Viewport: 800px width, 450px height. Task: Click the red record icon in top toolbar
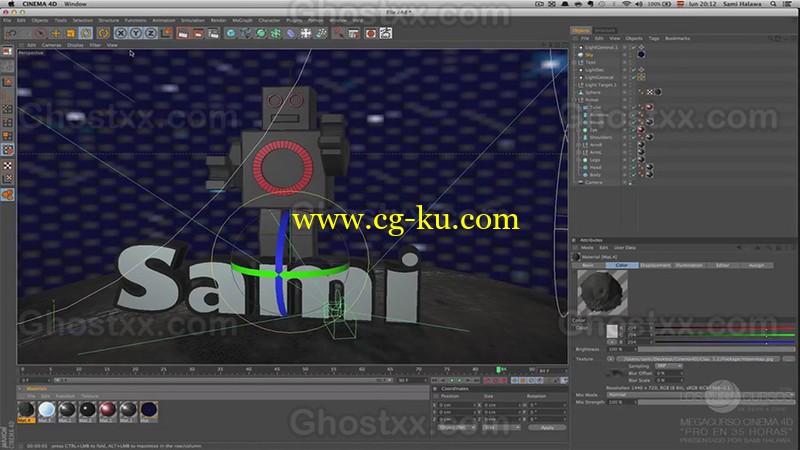click(370, 33)
